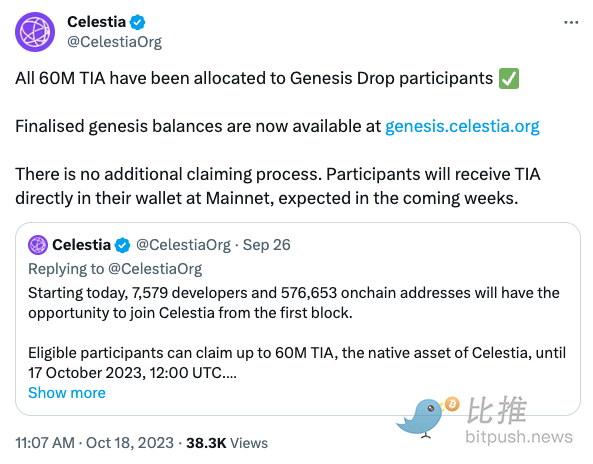The width and height of the screenshot is (593, 464).
Task: Click the bitpush.news watermark text
Action: pyautogui.click(x=519, y=437)
